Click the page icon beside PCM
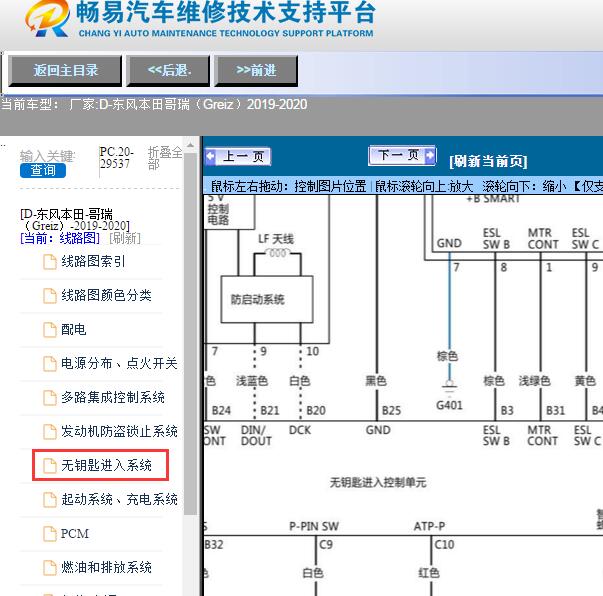This screenshot has height=596, width=603. 50,534
